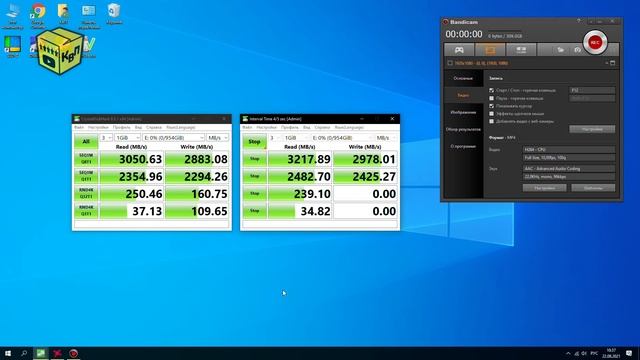The image size is (640, 360).
Task: Click Bandicam camera screenshot icon
Action: point(577,50)
